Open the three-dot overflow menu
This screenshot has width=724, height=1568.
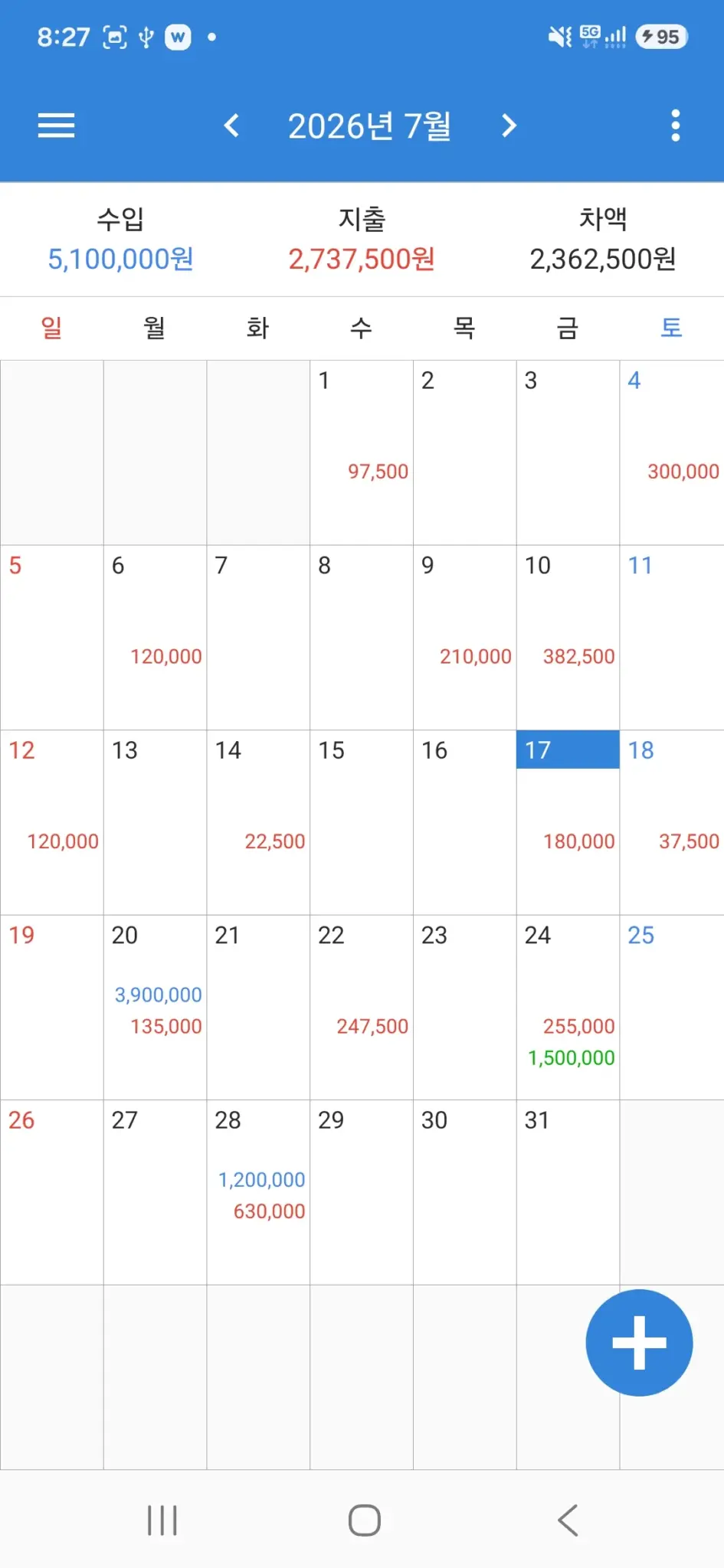(x=675, y=126)
